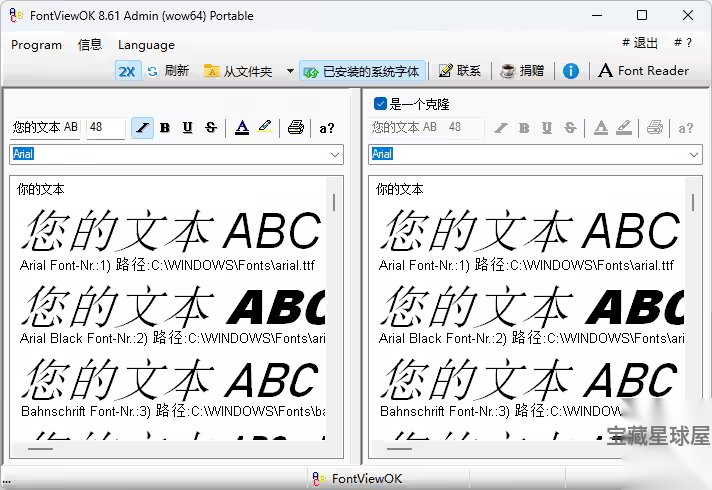Click disabled italic icon in right panel

click(500, 128)
